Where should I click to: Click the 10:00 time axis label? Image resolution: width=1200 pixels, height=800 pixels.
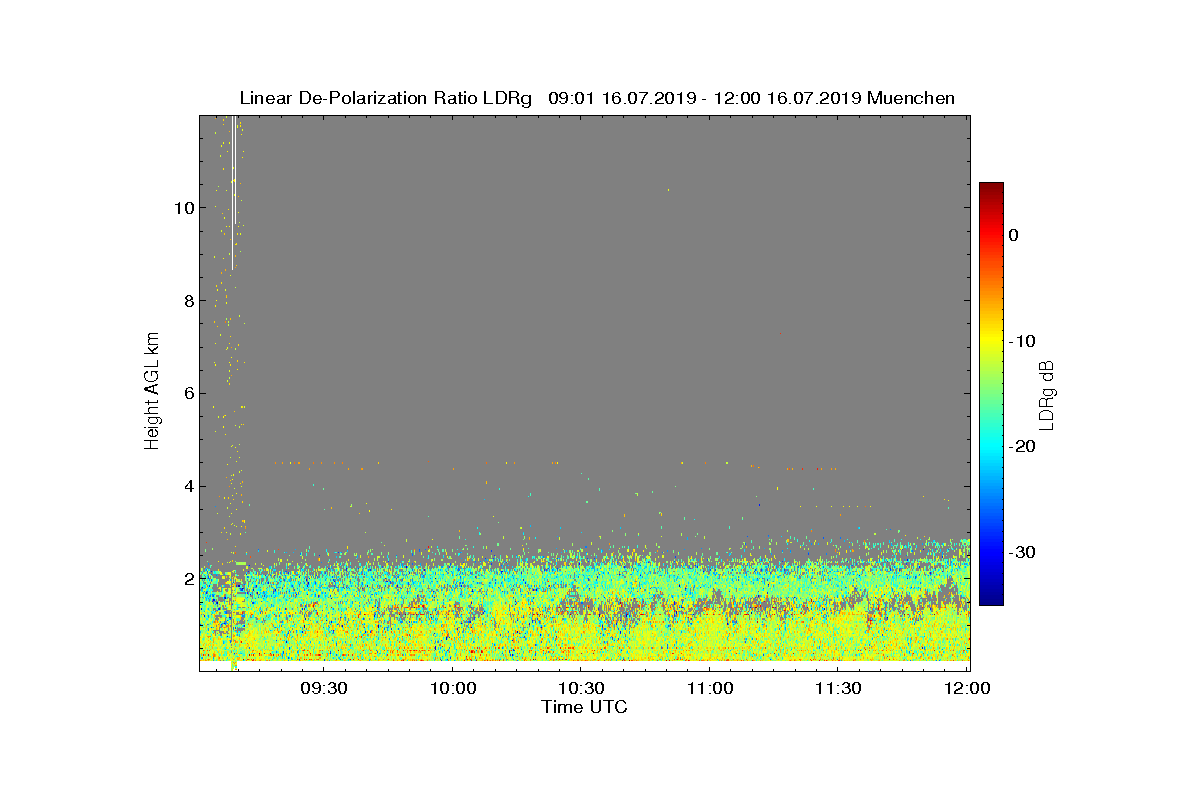(x=452, y=689)
